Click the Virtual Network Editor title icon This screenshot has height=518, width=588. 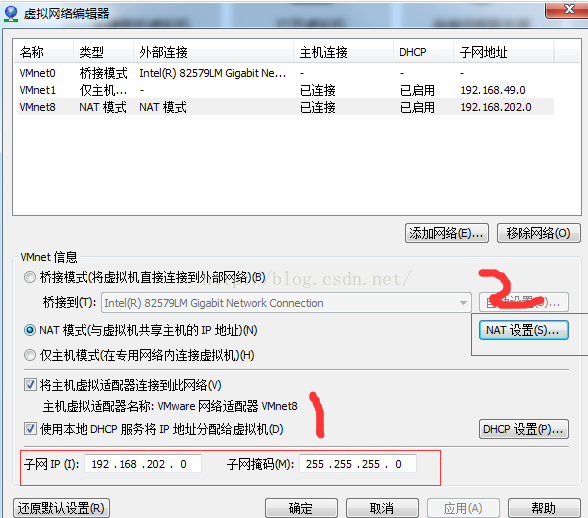click(x=11, y=14)
